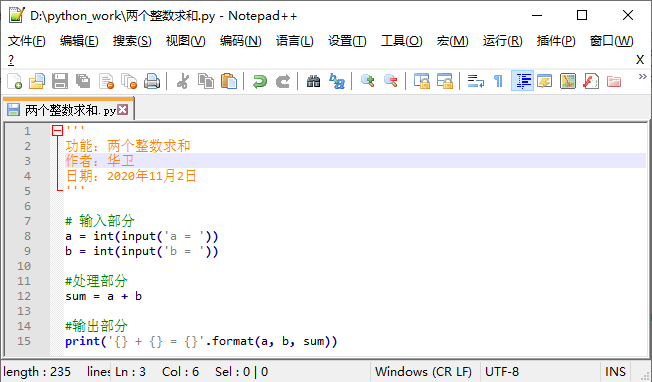
Task: Click the 功能:两个整数求和 comment line
Action: pos(128,146)
